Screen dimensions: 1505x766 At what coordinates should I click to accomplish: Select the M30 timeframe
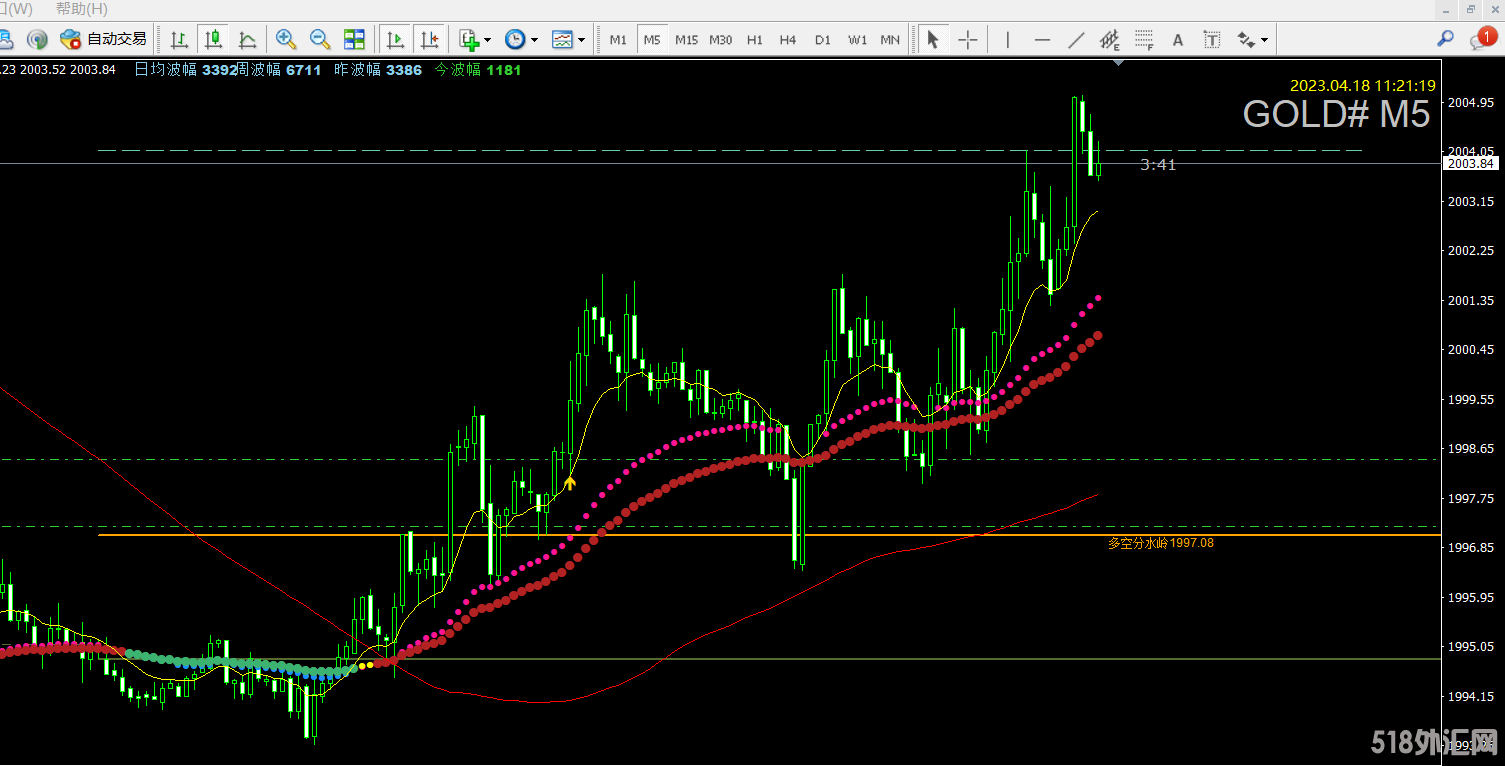[x=721, y=40]
